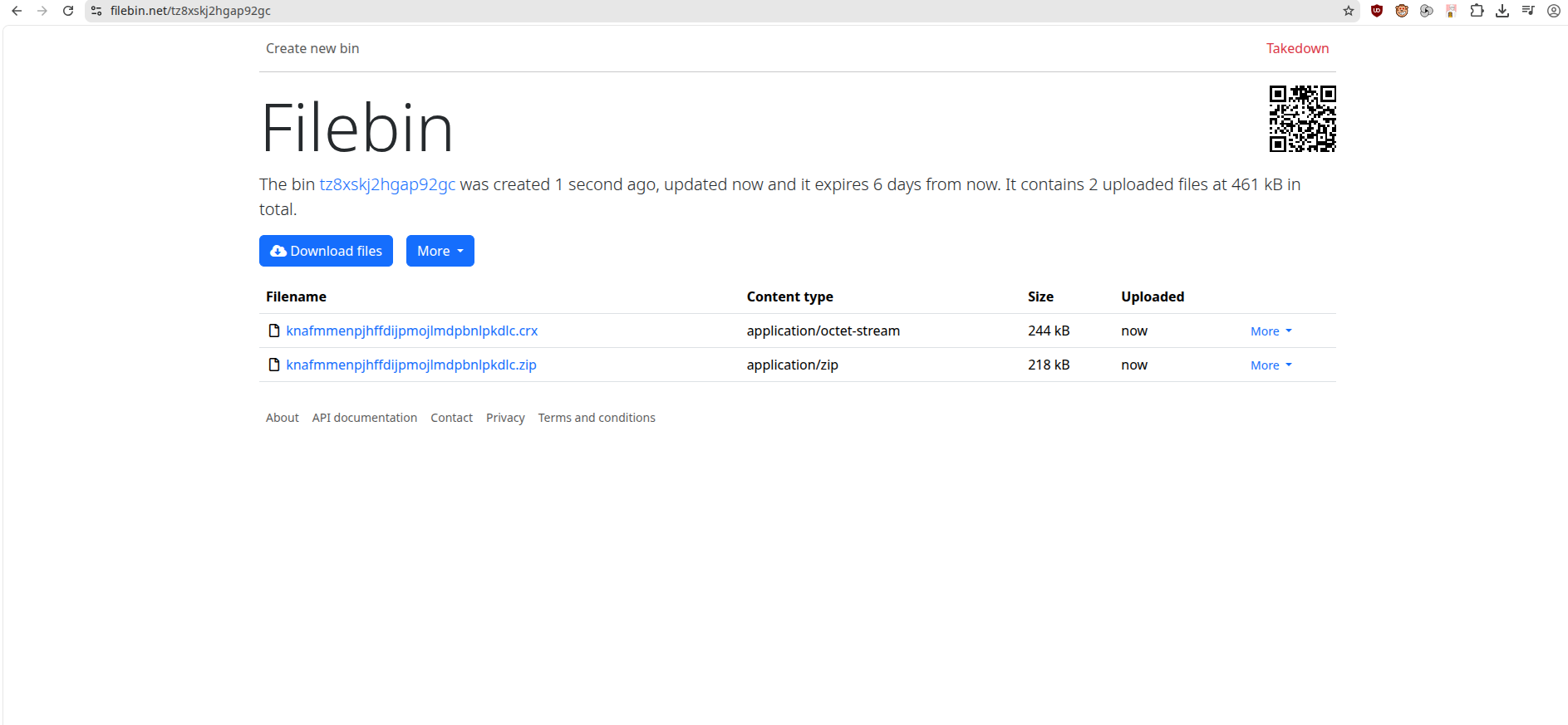Click the red Takedown link
This screenshot has width=1568, height=725.
[x=1297, y=48]
